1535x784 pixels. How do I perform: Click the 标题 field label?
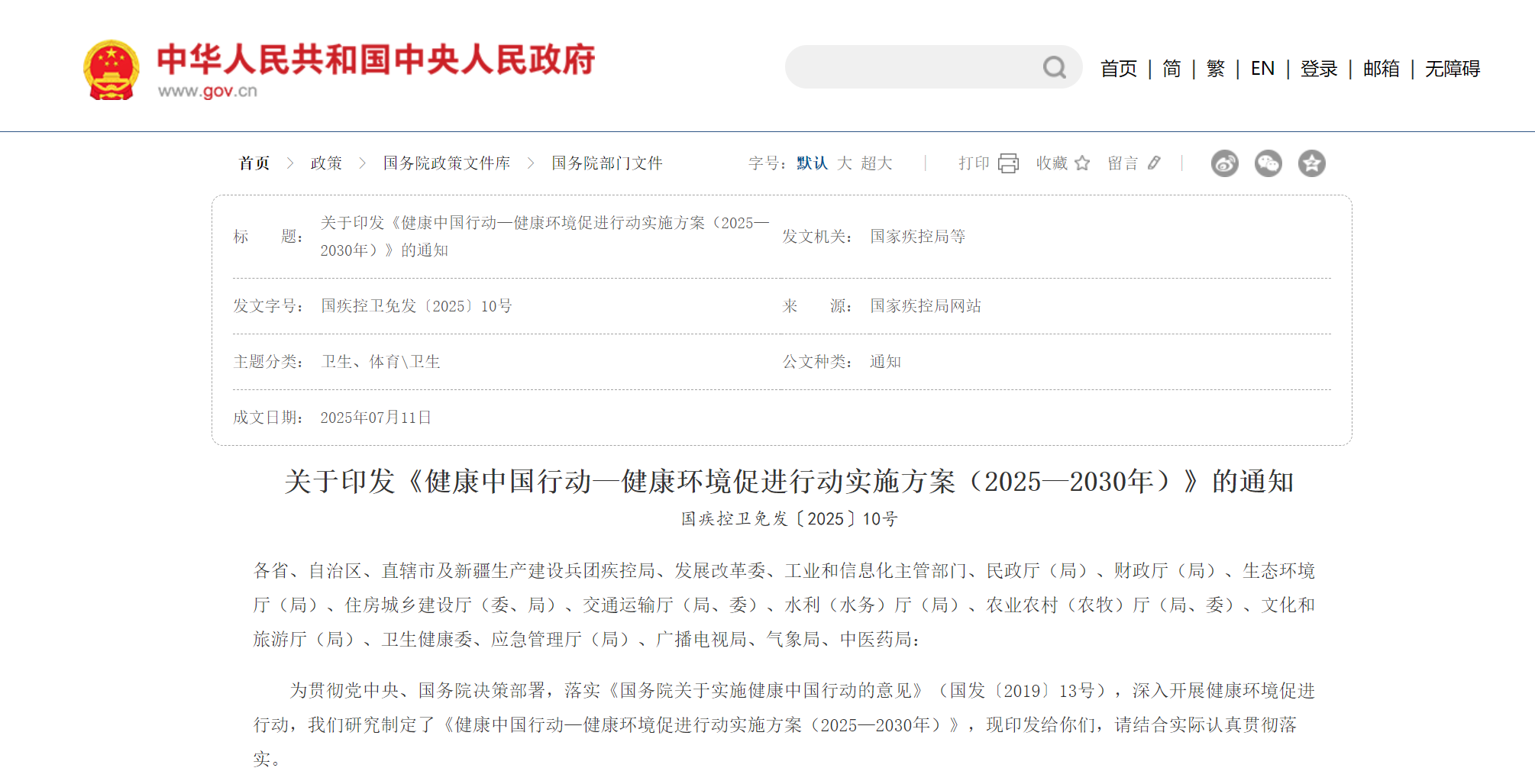(268, 237)
